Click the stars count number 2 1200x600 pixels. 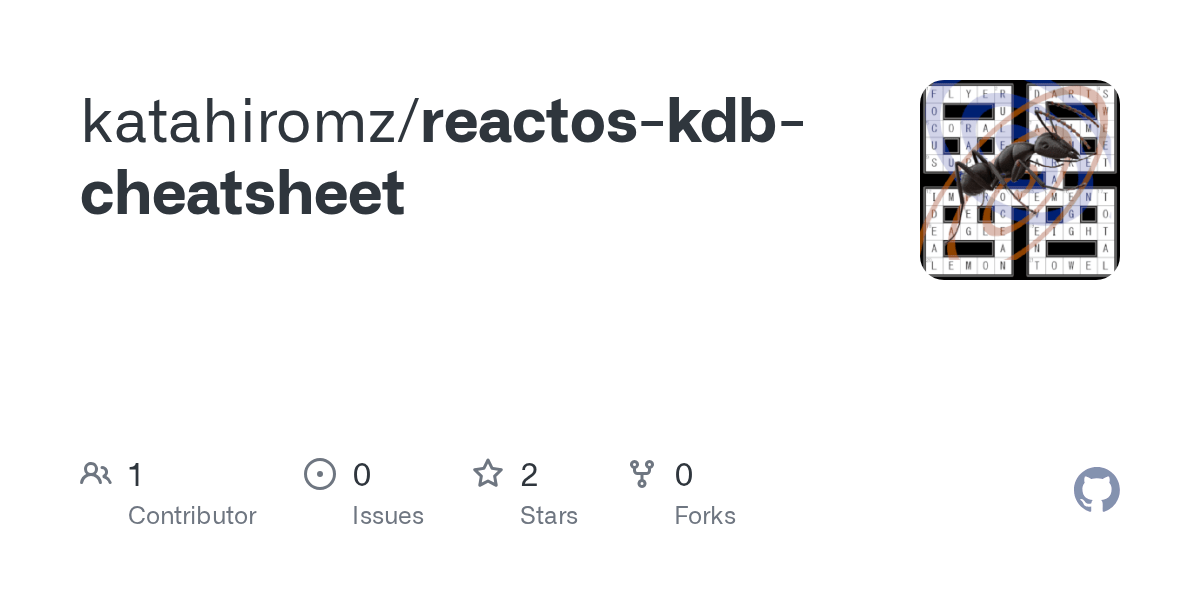(530, 475)
